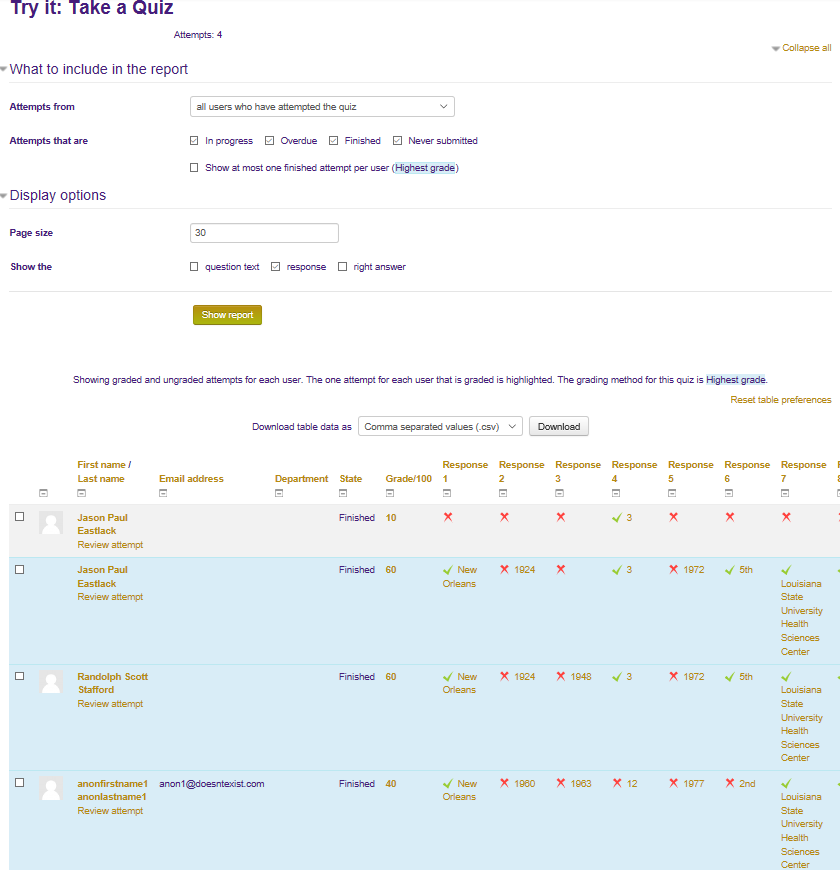Hide the Response 1 column via its icon
Viewport: 840px width, 870px height.
[x=447, y=493]
